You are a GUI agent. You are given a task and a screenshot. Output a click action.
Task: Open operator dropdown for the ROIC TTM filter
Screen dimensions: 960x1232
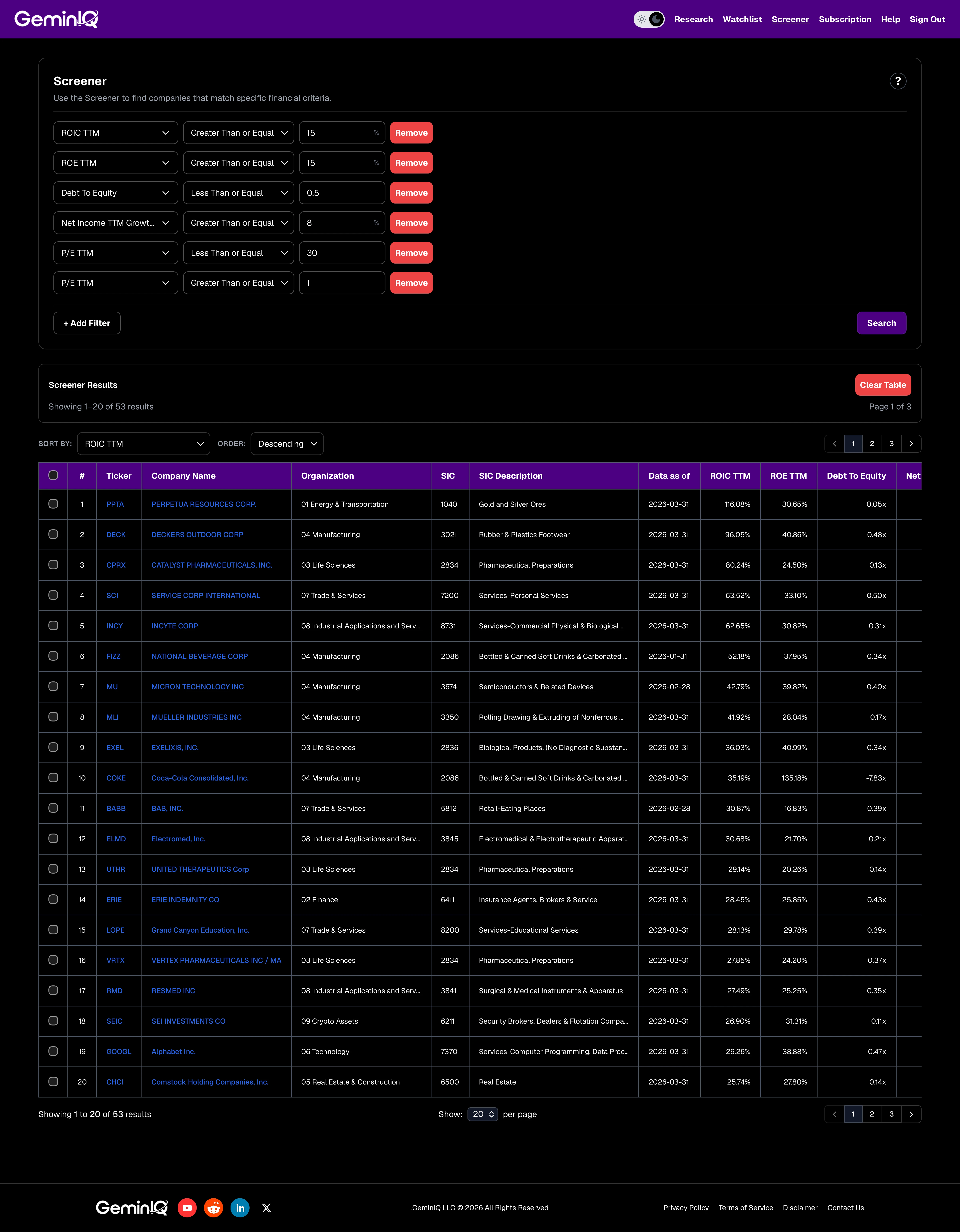239,132
